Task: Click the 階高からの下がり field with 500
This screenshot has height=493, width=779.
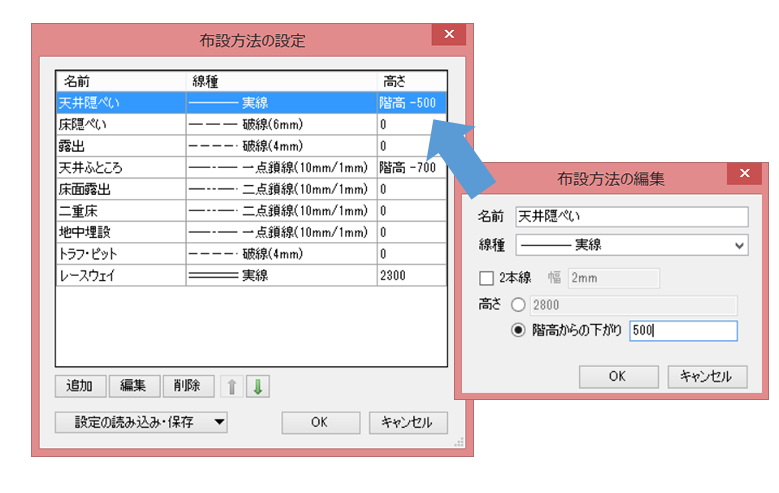Action: (x=683, y=330)
